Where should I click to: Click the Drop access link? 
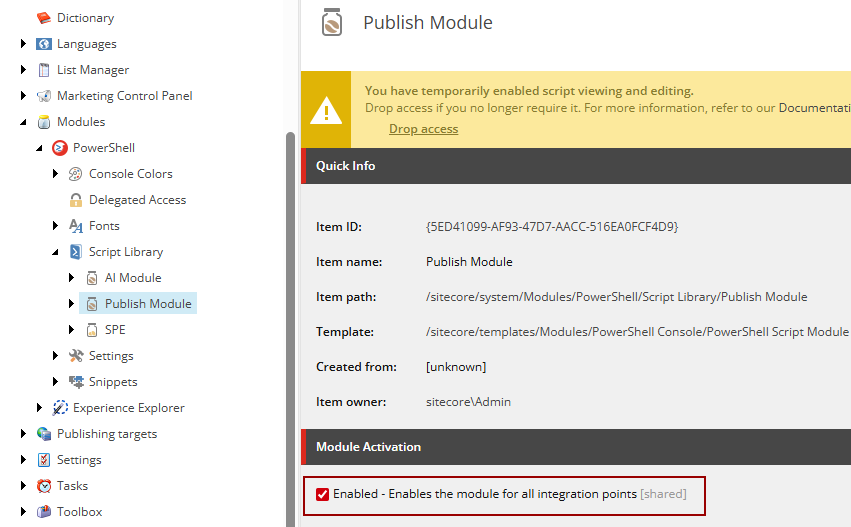423,129
